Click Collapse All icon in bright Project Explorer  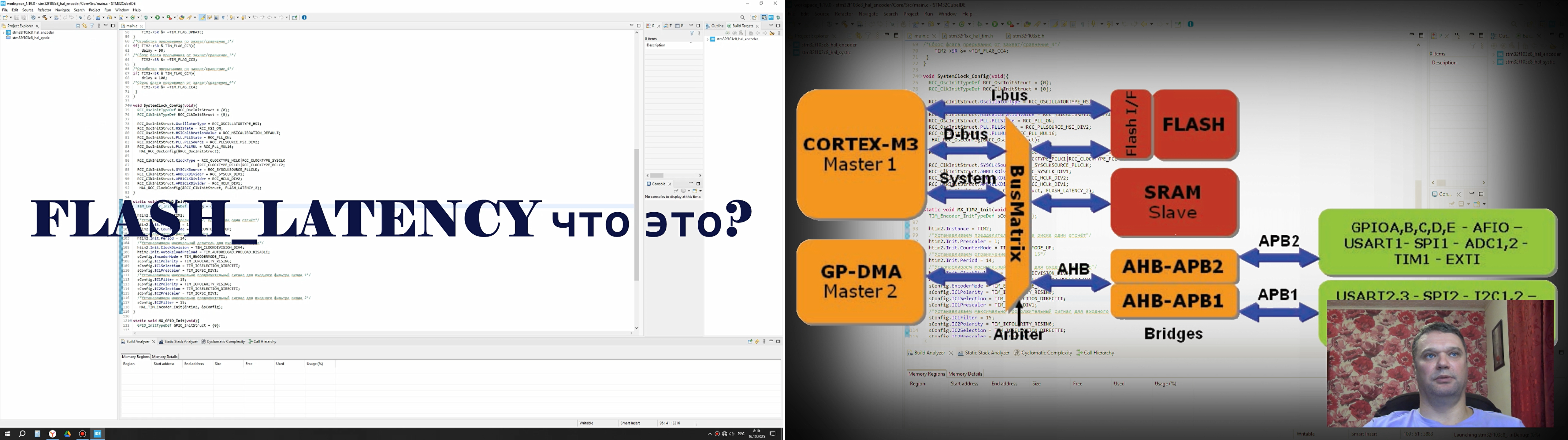click(78, 26)
